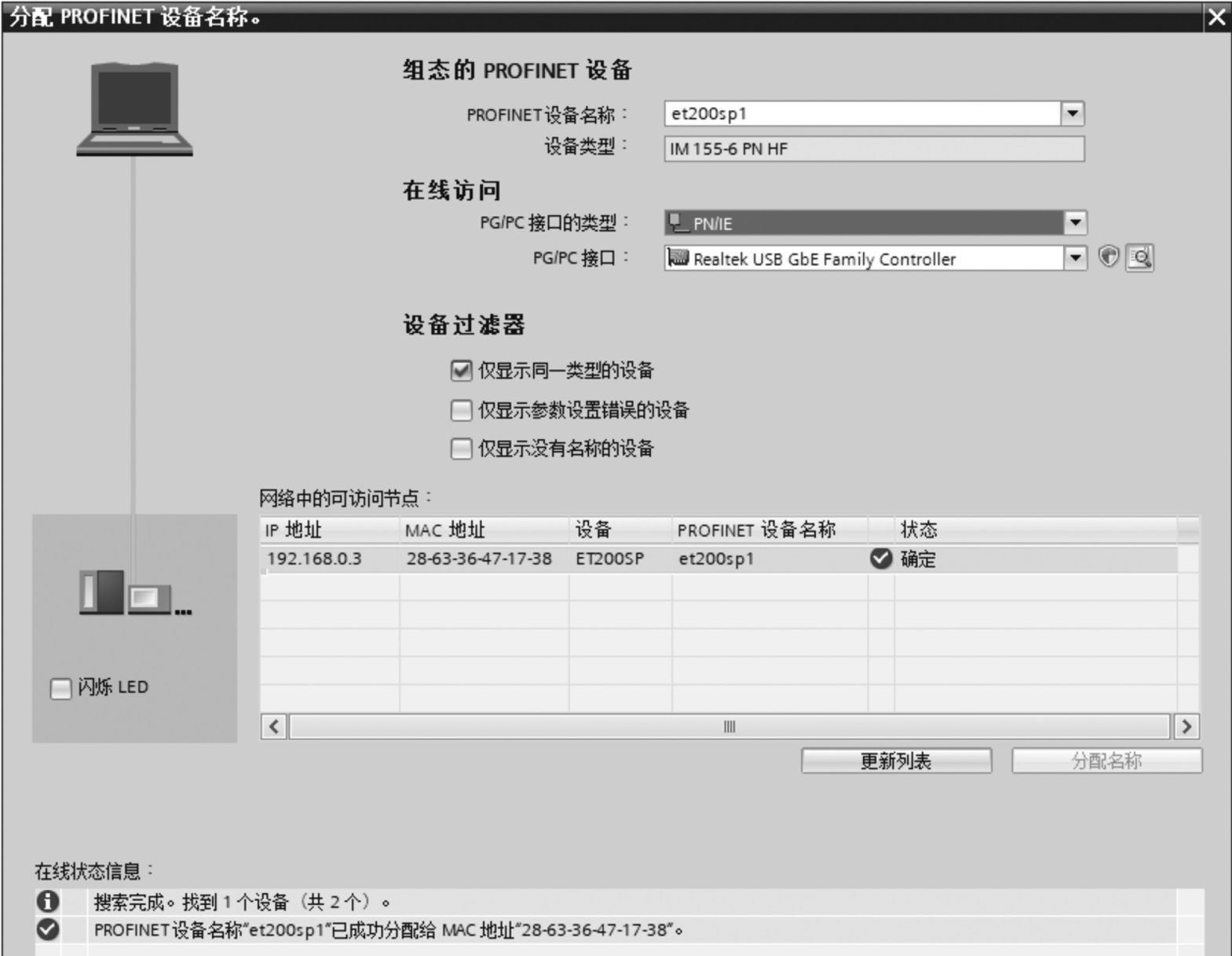Image resolution: width=1232 pixels, height=956 pixels.
Task: Open the PG/PC interface type dropdown
Action: 1075,222
